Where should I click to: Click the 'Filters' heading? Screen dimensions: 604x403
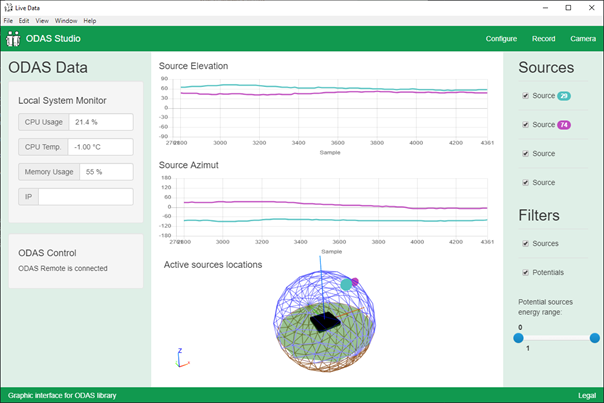click(539, 215)
